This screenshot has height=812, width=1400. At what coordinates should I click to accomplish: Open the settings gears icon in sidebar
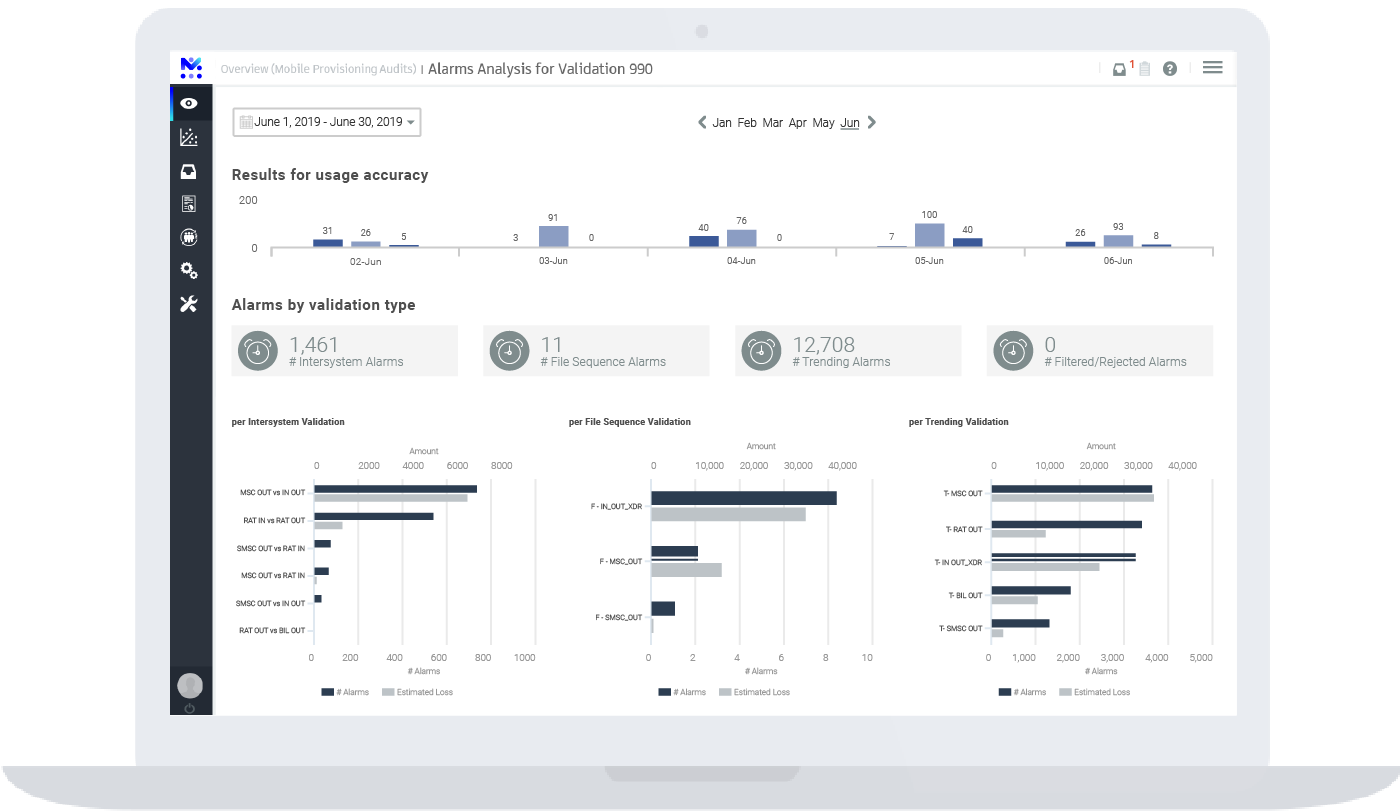189,270
